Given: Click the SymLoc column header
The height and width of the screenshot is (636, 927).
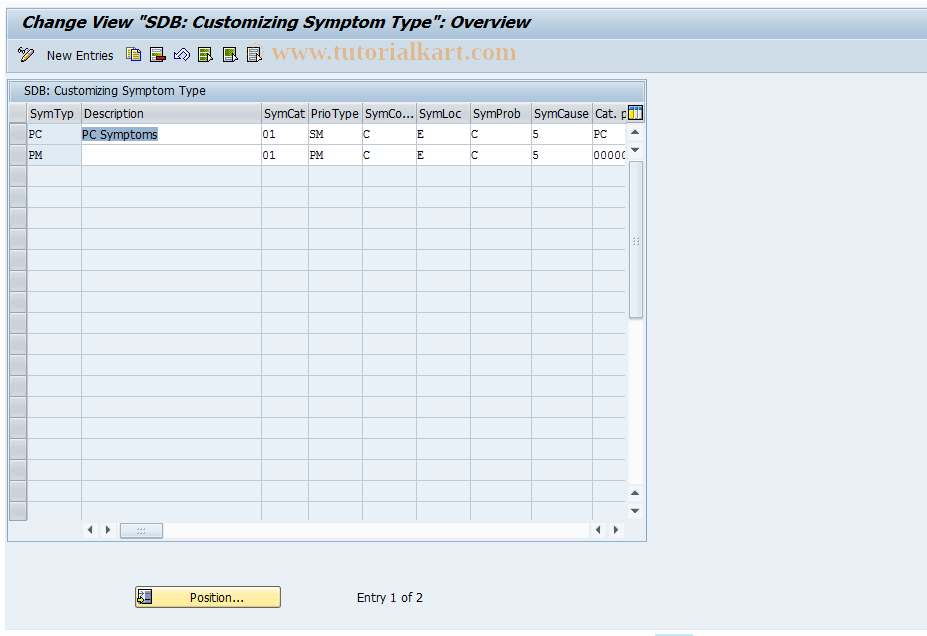Looking at the screenshot, I should point(443,113).
